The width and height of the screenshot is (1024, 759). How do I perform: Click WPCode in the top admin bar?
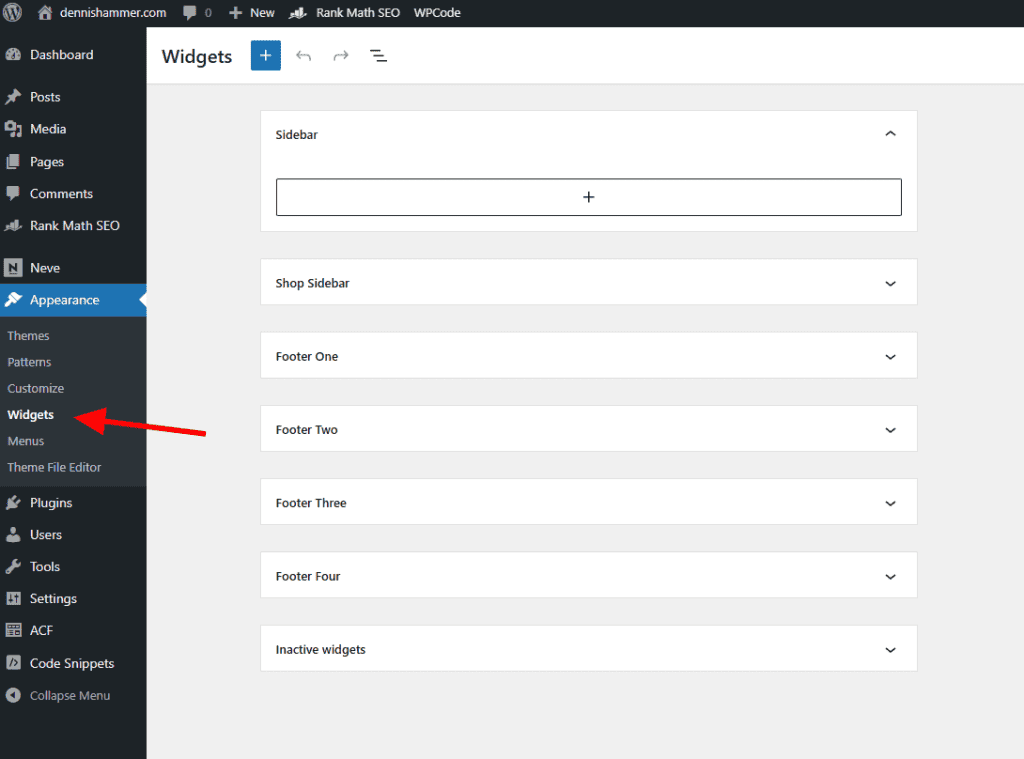(436, 13)
